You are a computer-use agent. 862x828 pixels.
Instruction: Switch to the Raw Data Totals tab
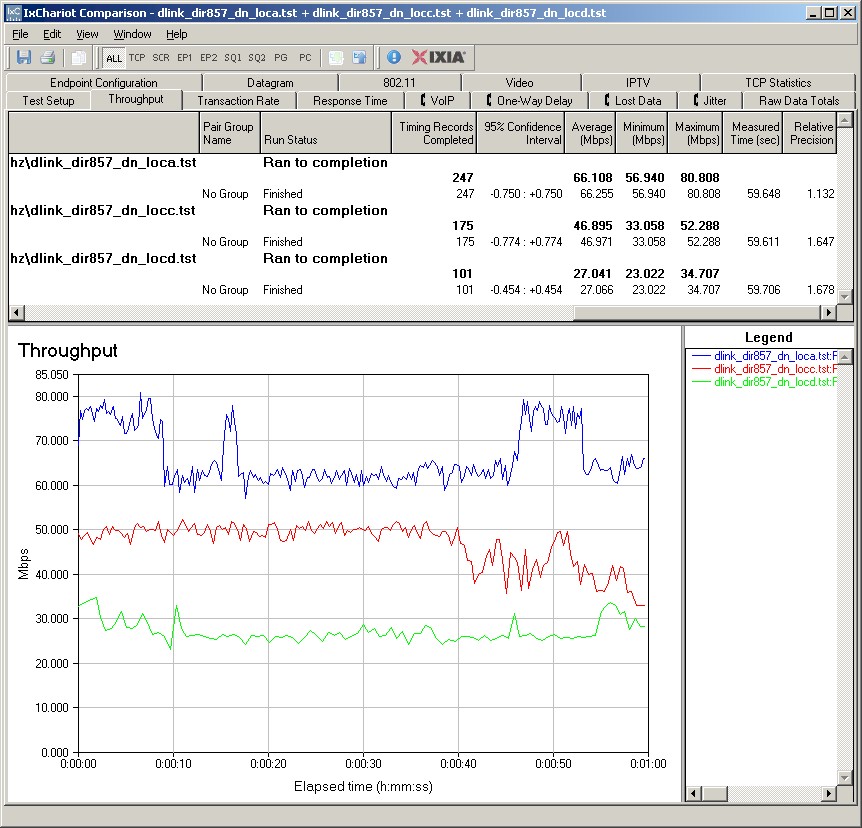[799, 101]
